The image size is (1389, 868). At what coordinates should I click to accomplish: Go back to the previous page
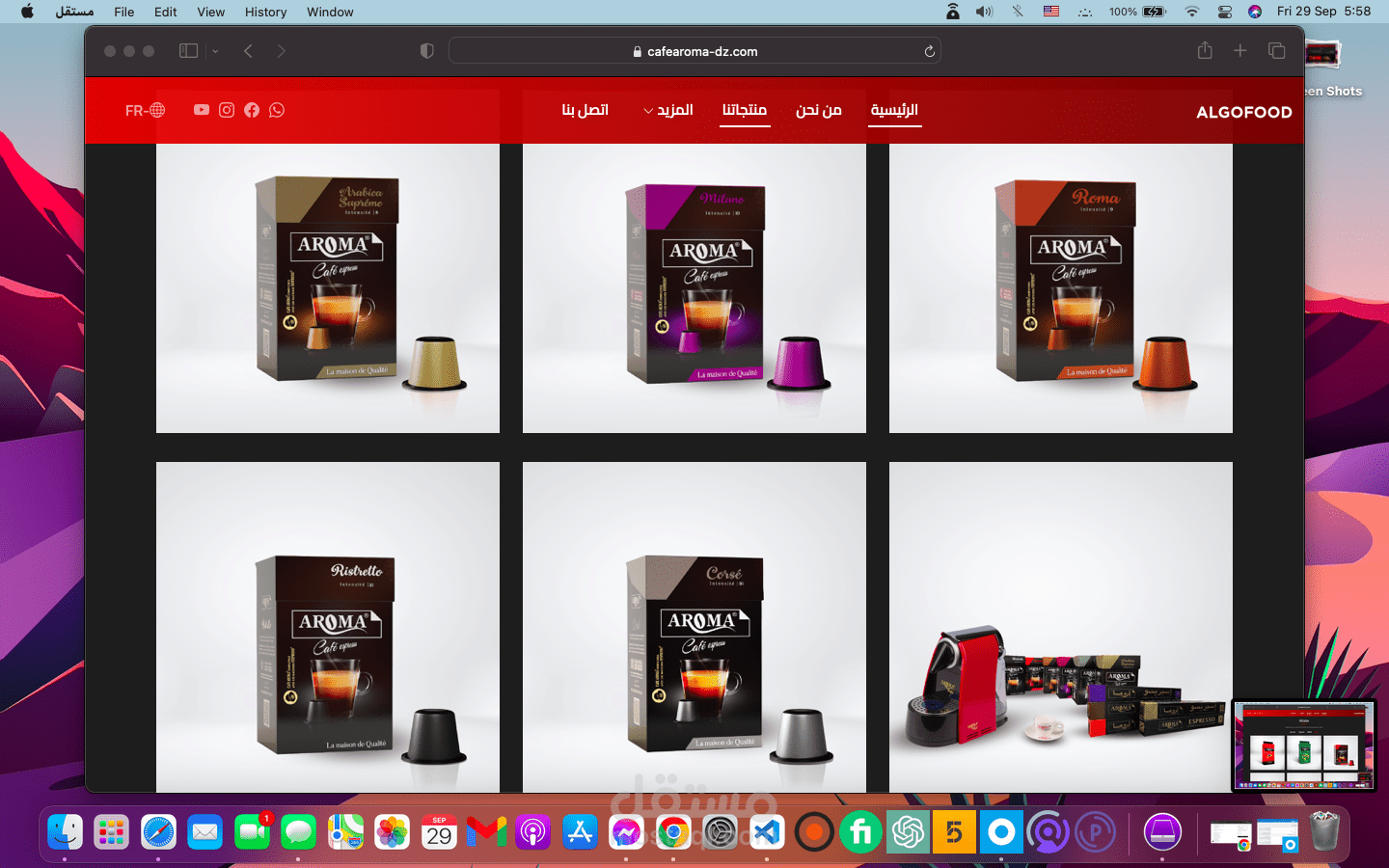tap(248, 51)
